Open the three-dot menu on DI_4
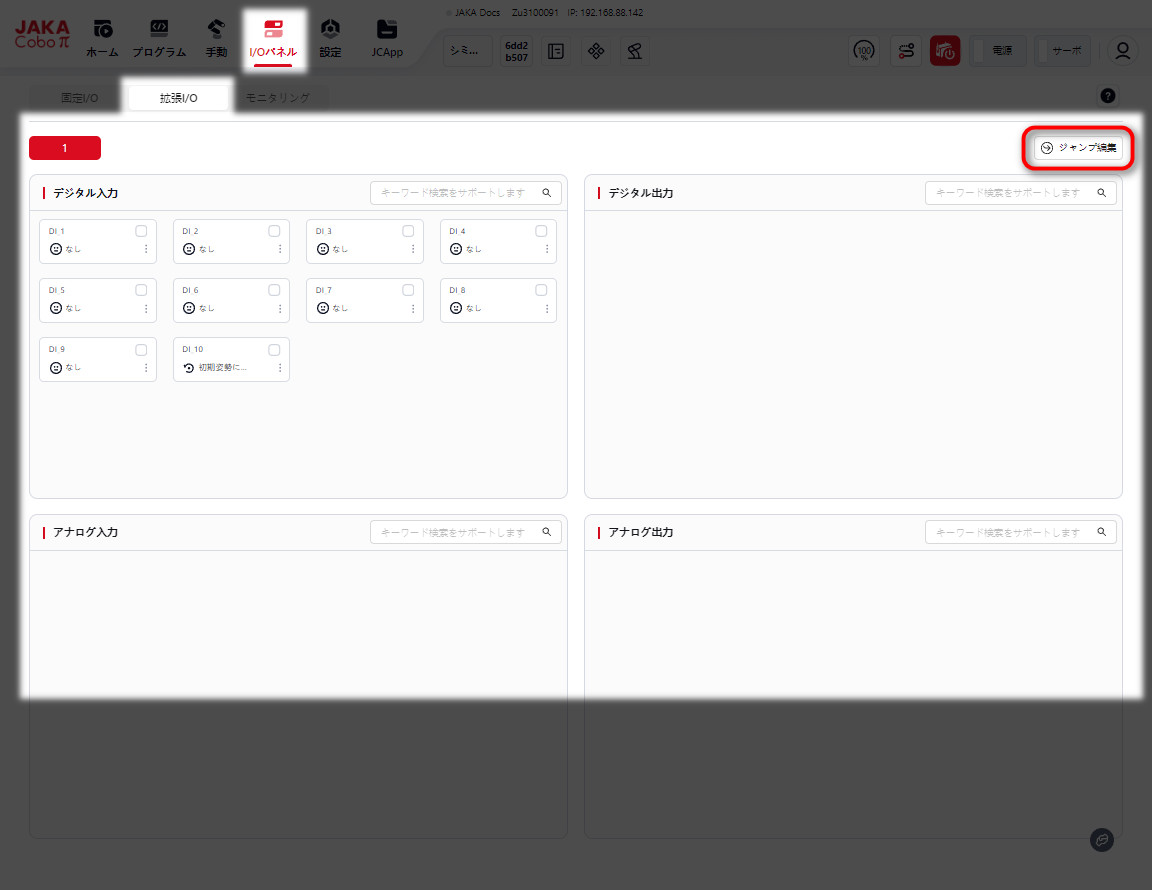 (547, 249)
